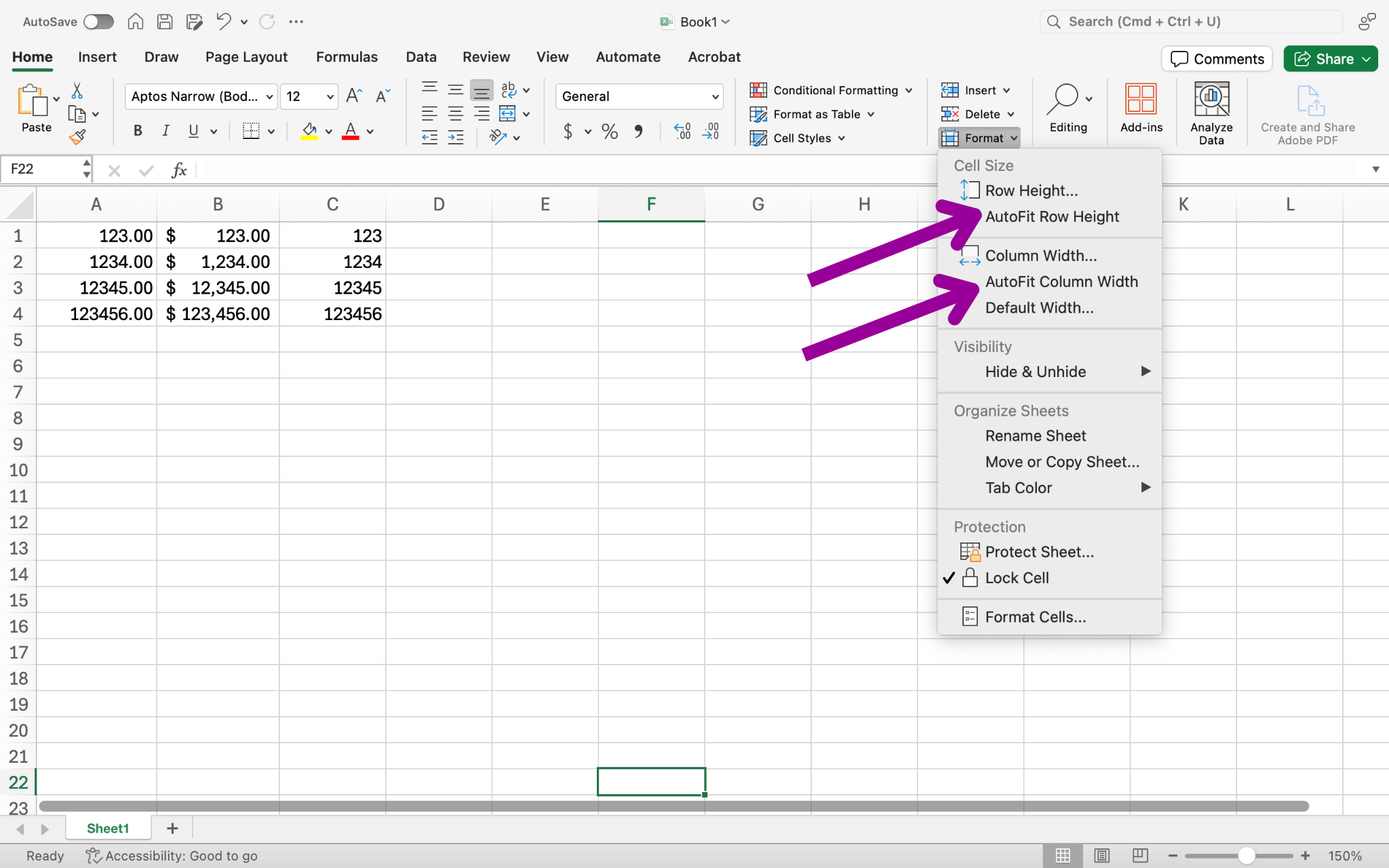
Task: Expand the Hide & Unhide submenu
Action: [x=1049, y=372]
